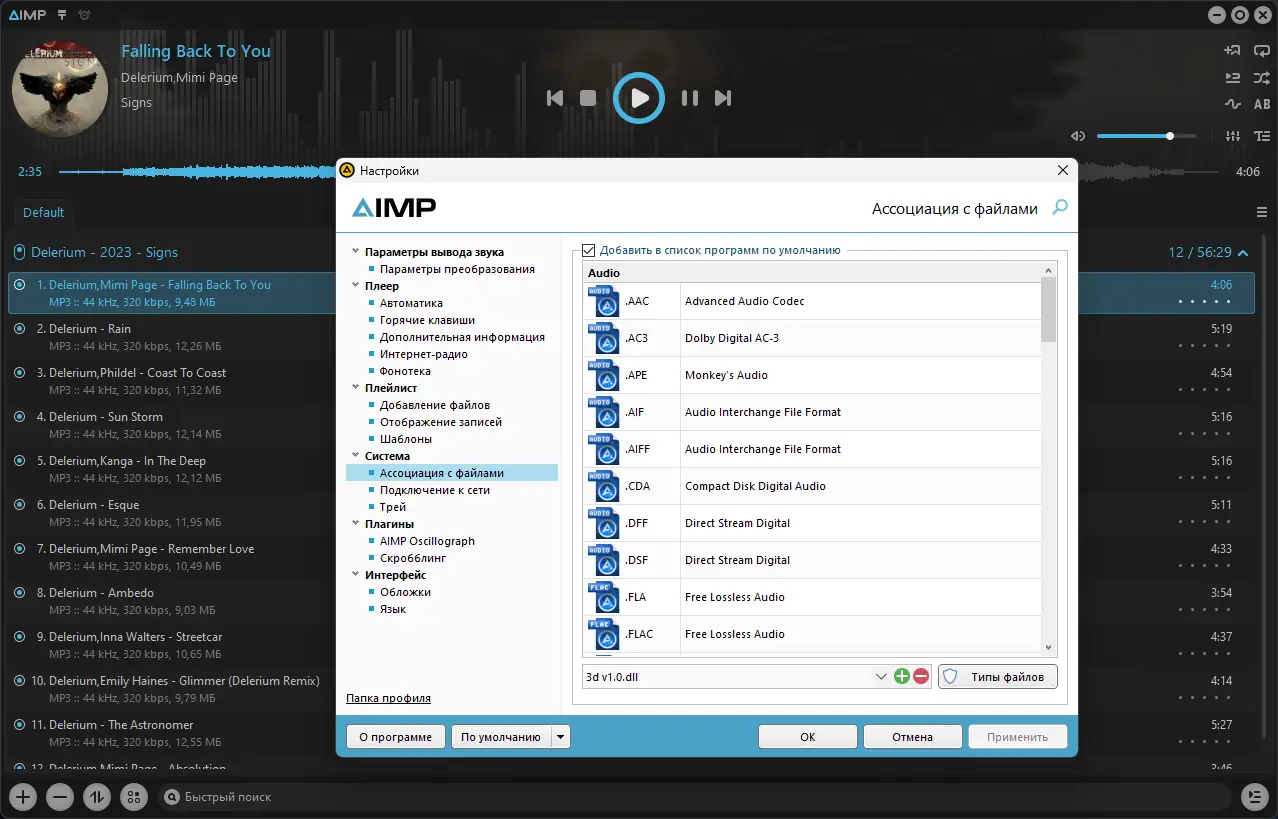1278x819 pixels.
Task: Skip to the next track
Action: click(x=723, y=98)
